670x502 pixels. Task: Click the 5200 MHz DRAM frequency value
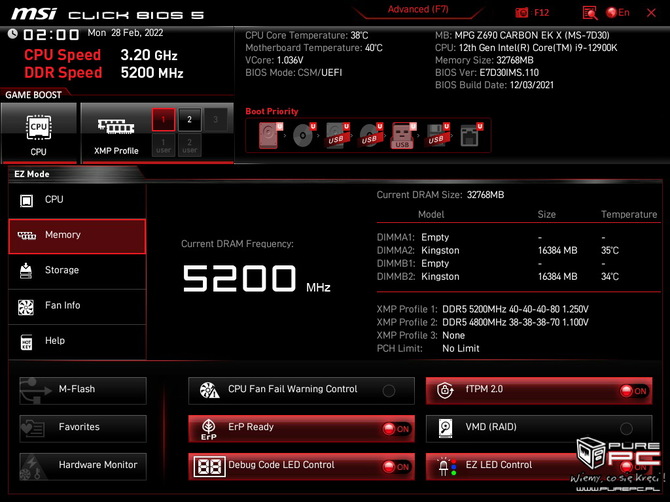coord(256,279)
